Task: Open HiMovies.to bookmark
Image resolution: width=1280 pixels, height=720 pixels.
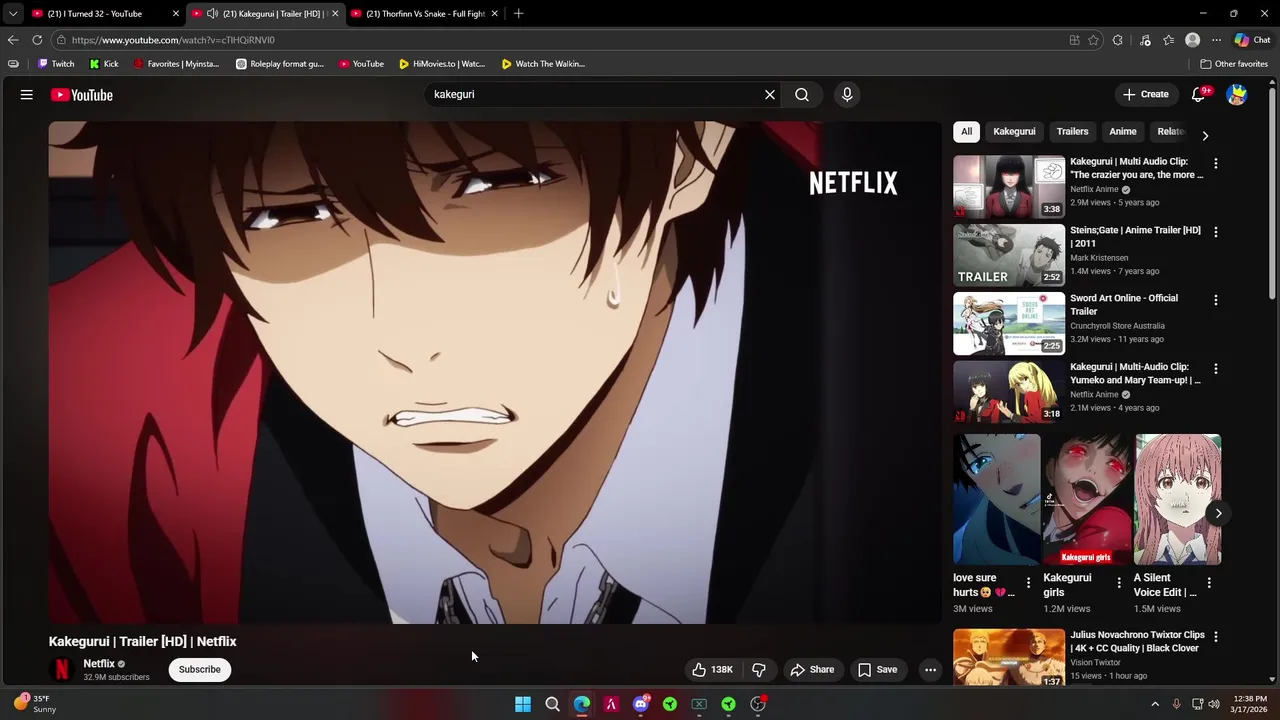Action: (442, 64)
